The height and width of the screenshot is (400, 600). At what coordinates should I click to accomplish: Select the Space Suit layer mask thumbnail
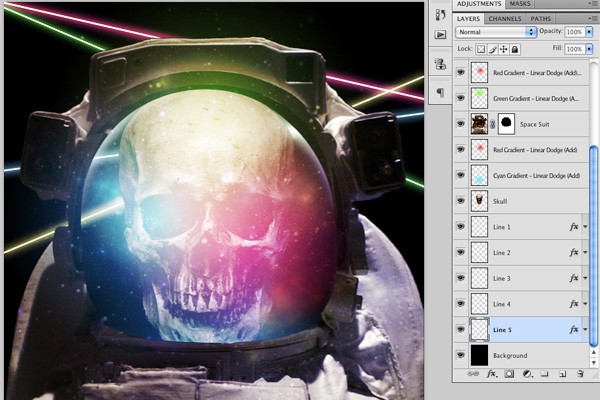pyautogui.click(x=506, y=124)
